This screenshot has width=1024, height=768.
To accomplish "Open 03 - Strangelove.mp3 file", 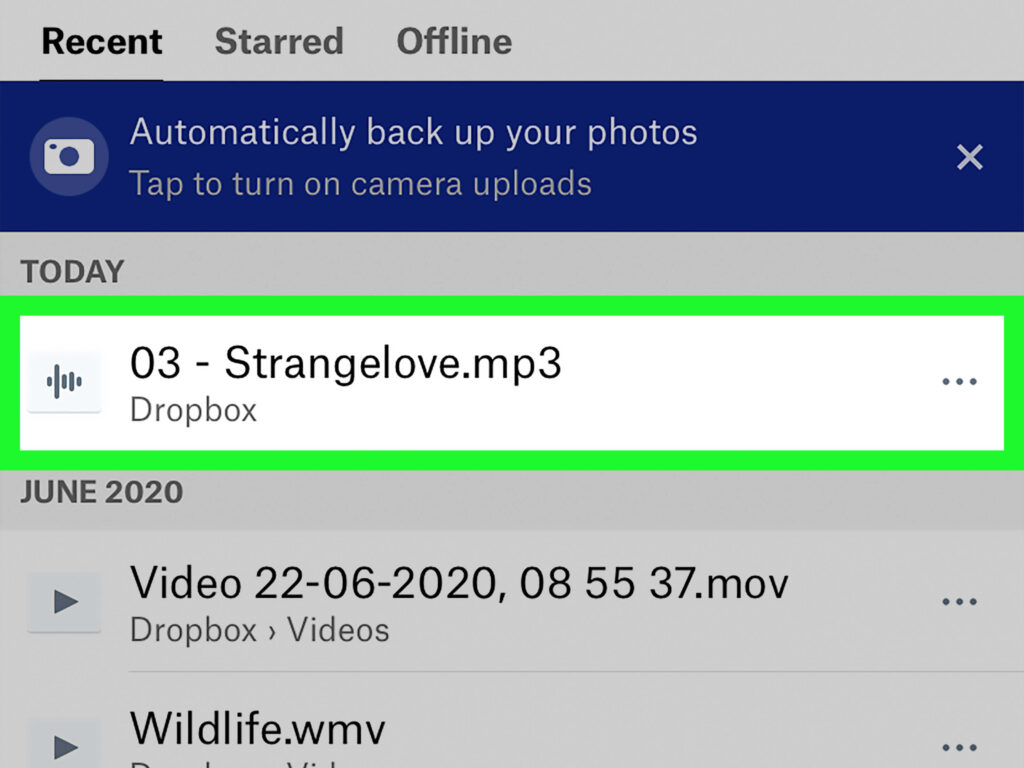I will click(346, 363).
